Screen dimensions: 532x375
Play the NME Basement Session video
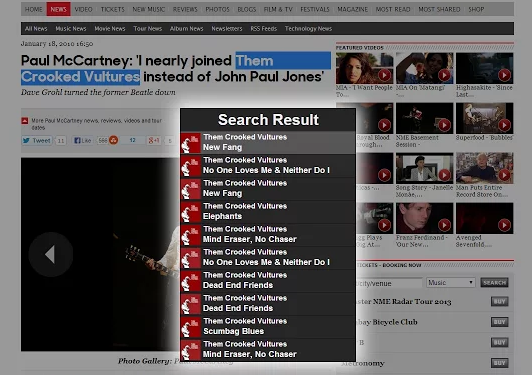pos(424,118)
